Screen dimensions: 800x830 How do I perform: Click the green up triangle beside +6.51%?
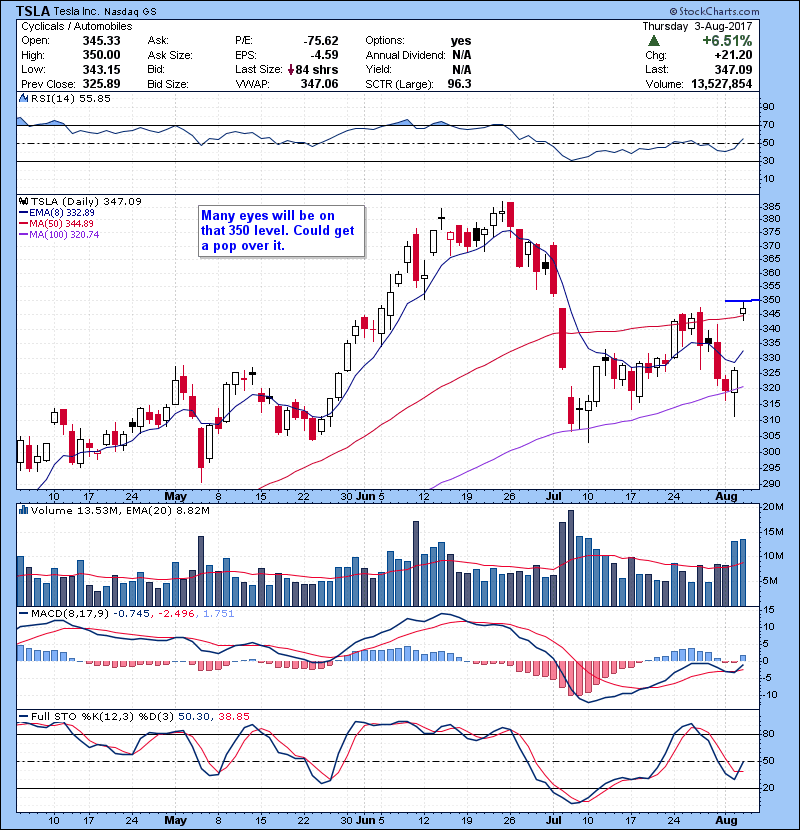654,41
